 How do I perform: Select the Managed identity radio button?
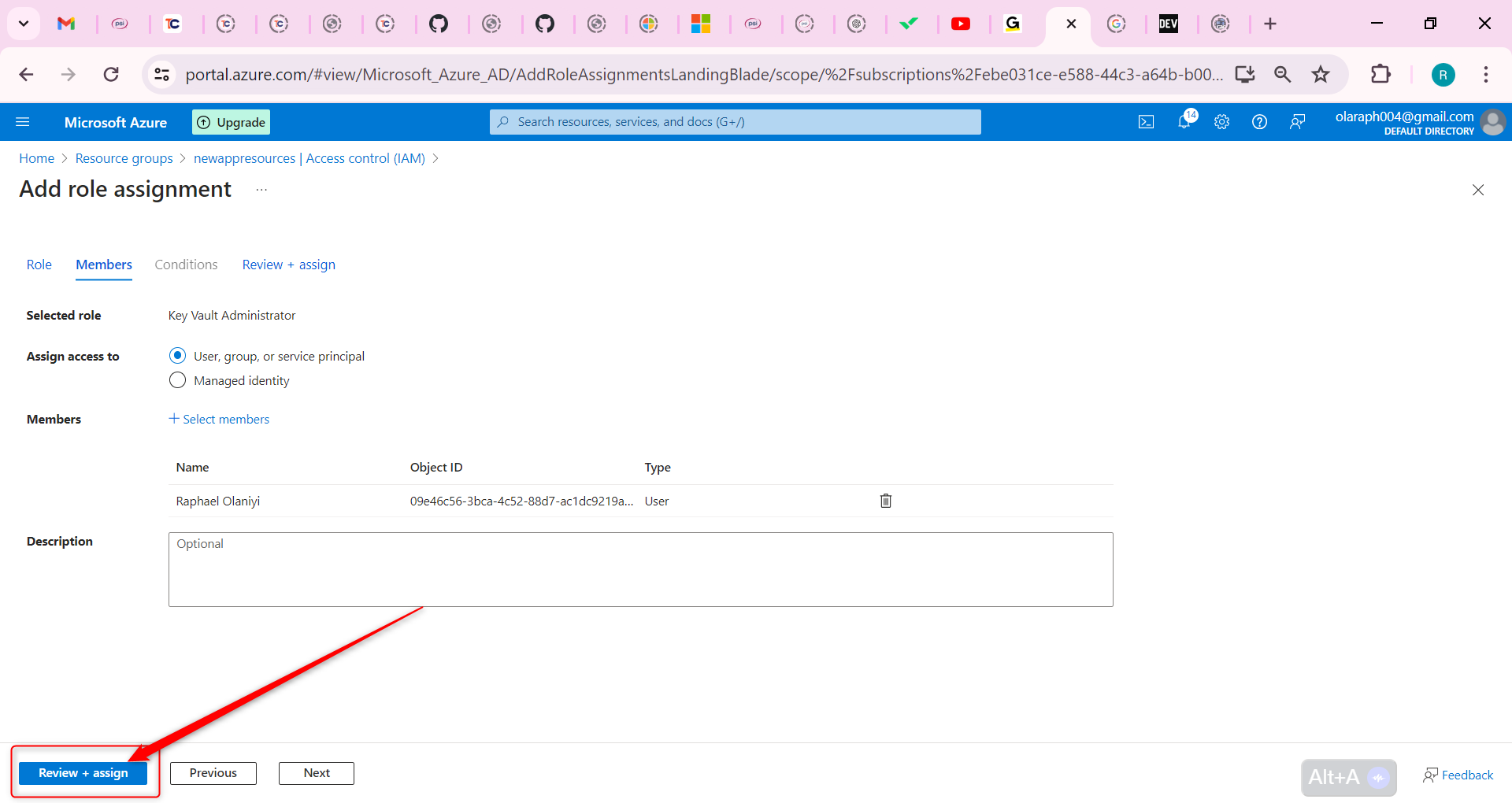177,379
